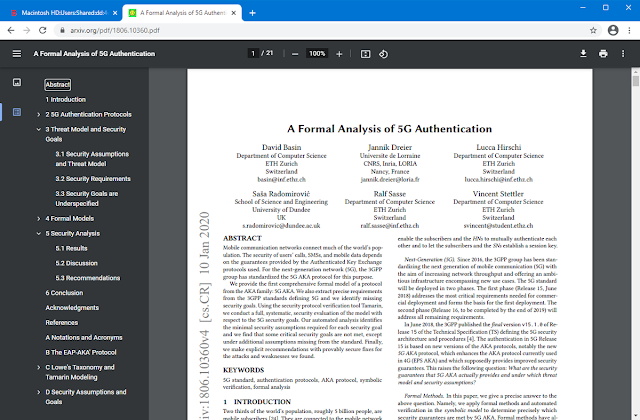Rotate the page counterclockwise
The width and height of the screenshot is (640, 420).
[383, 54]
